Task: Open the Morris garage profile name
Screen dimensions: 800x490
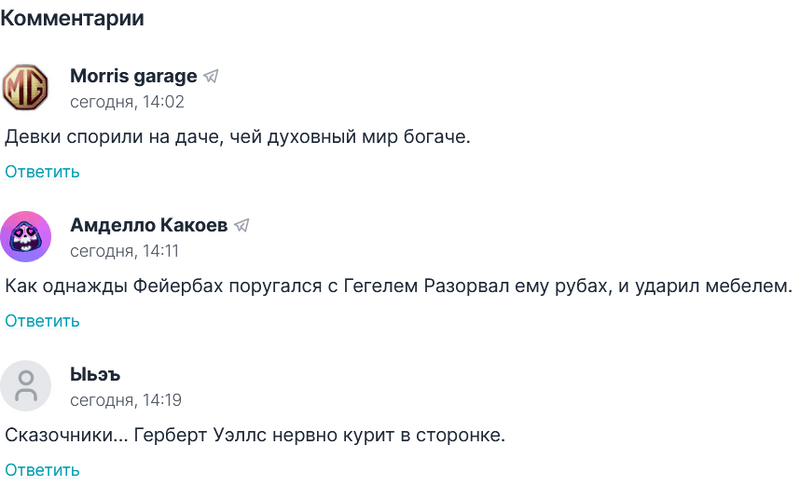Action: [x=133, y=76]
